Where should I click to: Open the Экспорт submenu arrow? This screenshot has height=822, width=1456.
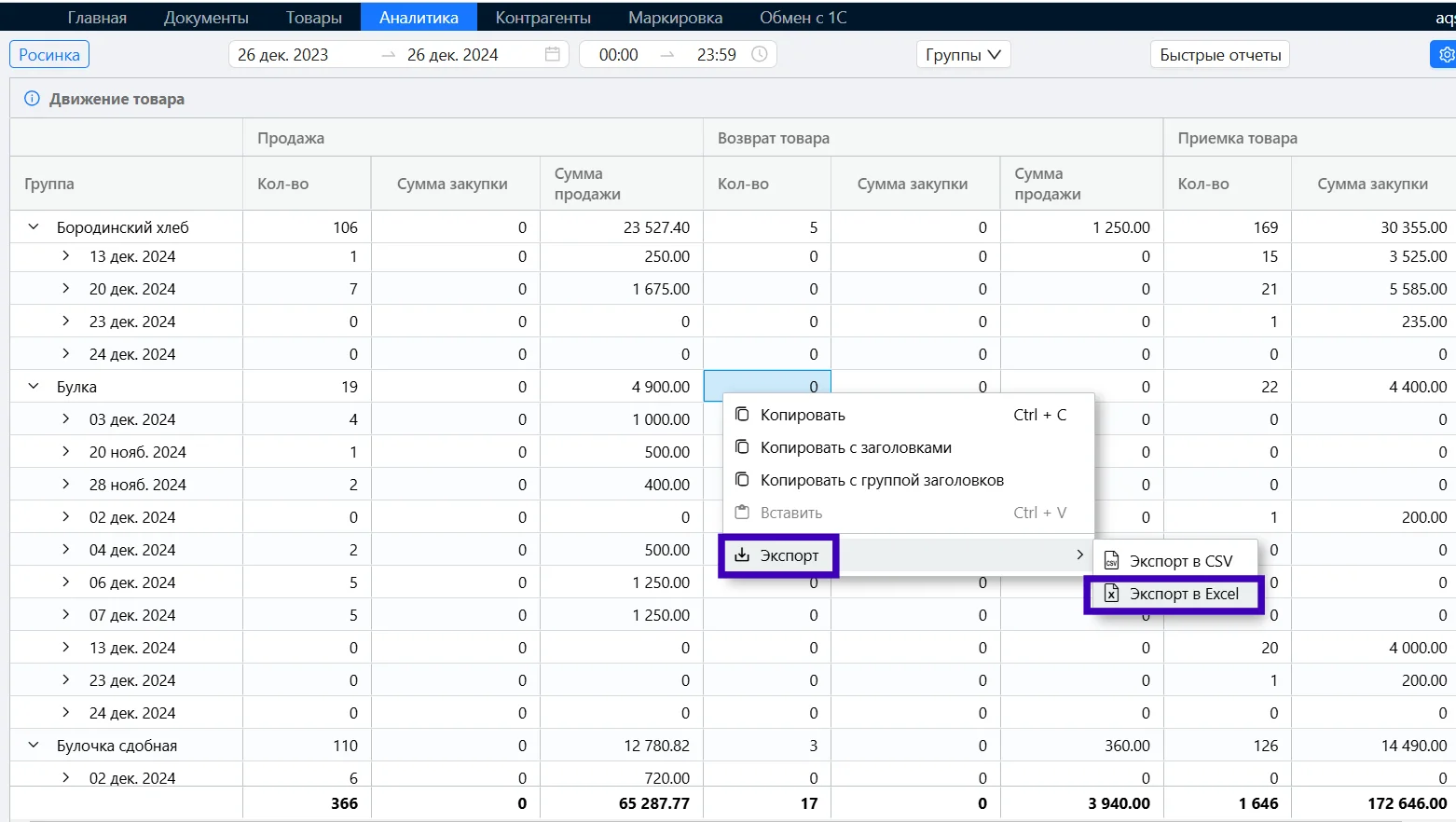pyautogui.click(x=1079, y=555)
